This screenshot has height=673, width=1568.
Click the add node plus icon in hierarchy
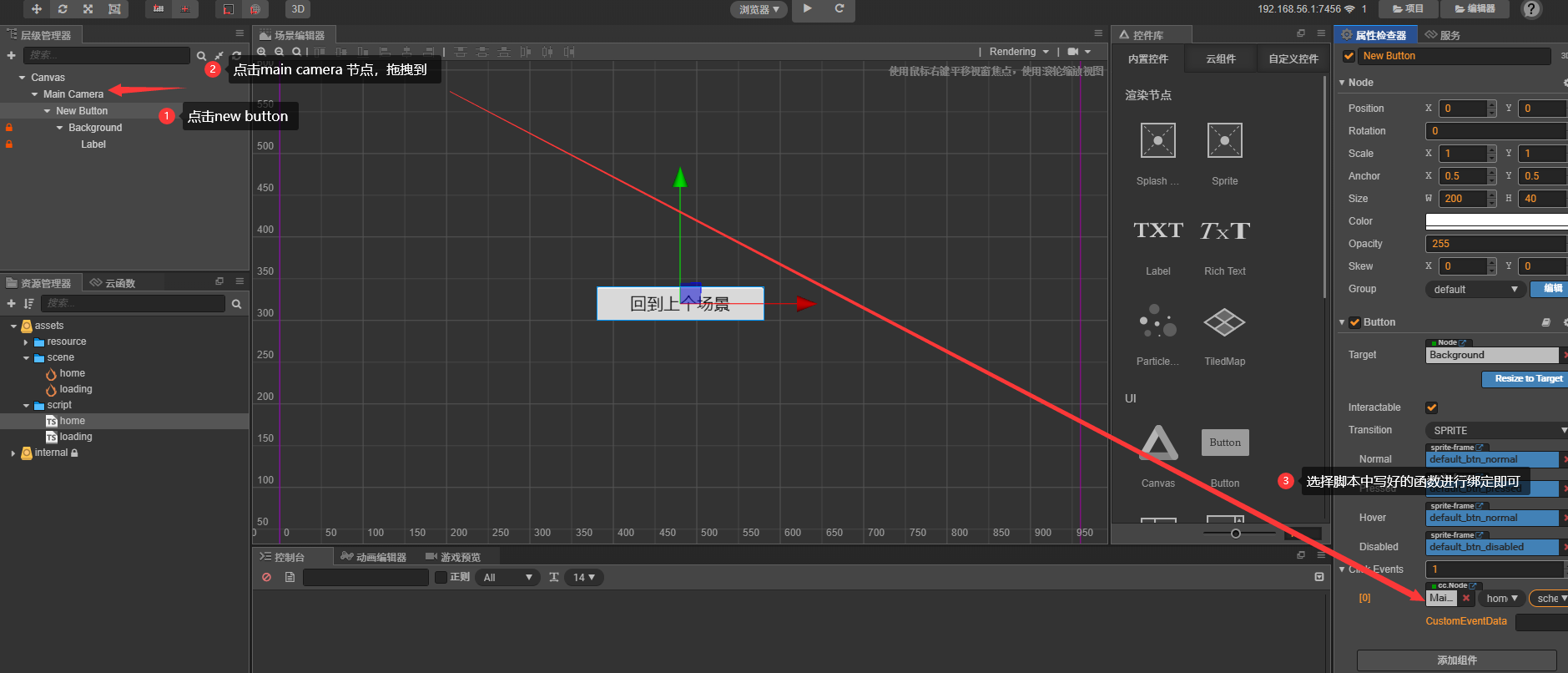(11, 55)
